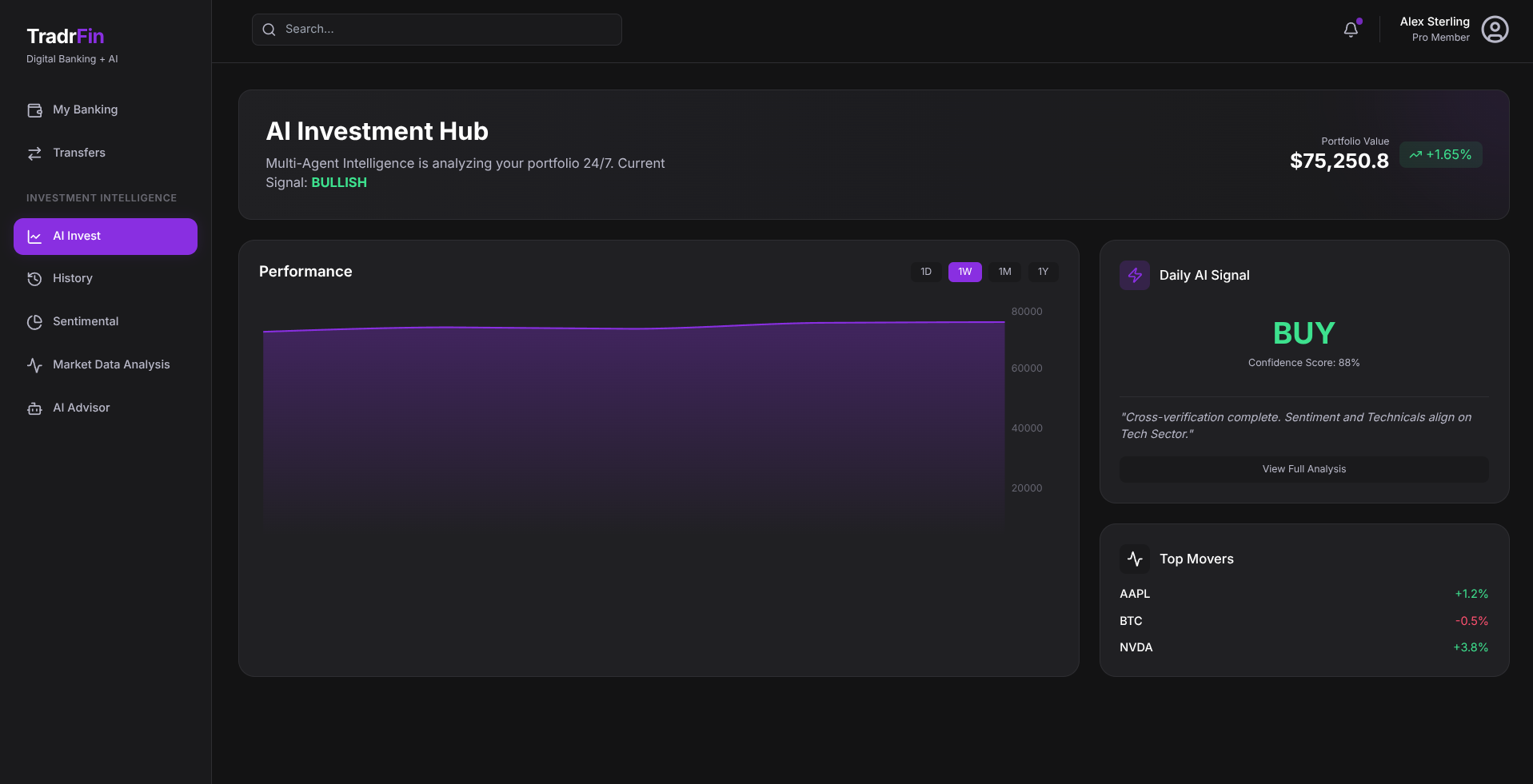
Task: Click the Performance chart title
Action: (x=305, y=272)
